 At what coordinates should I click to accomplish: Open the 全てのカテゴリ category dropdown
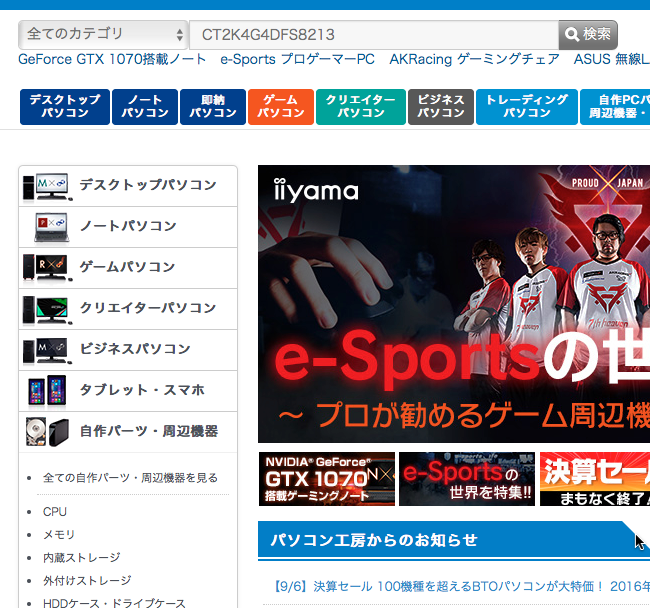coord(103,34)
